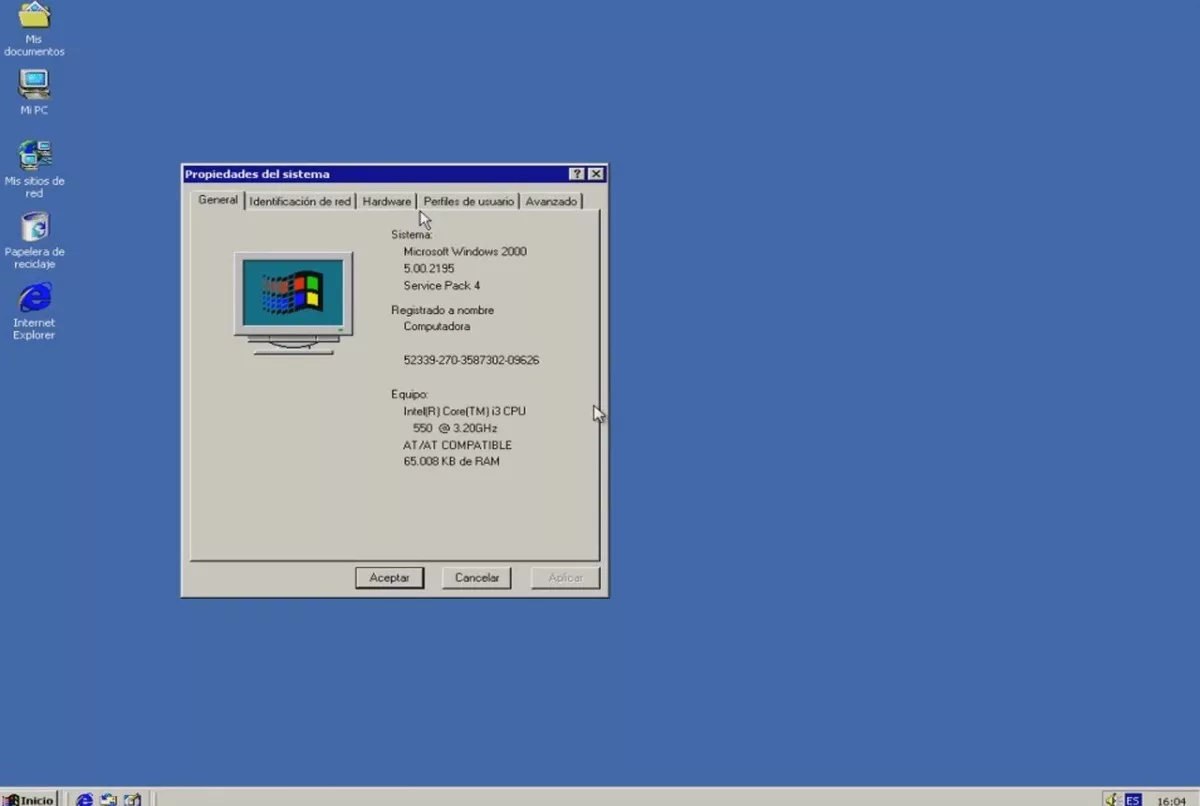Select the Internet Explorer desktop icon
This screenshot has height=806, width=1200.
[x=34, y=311]
